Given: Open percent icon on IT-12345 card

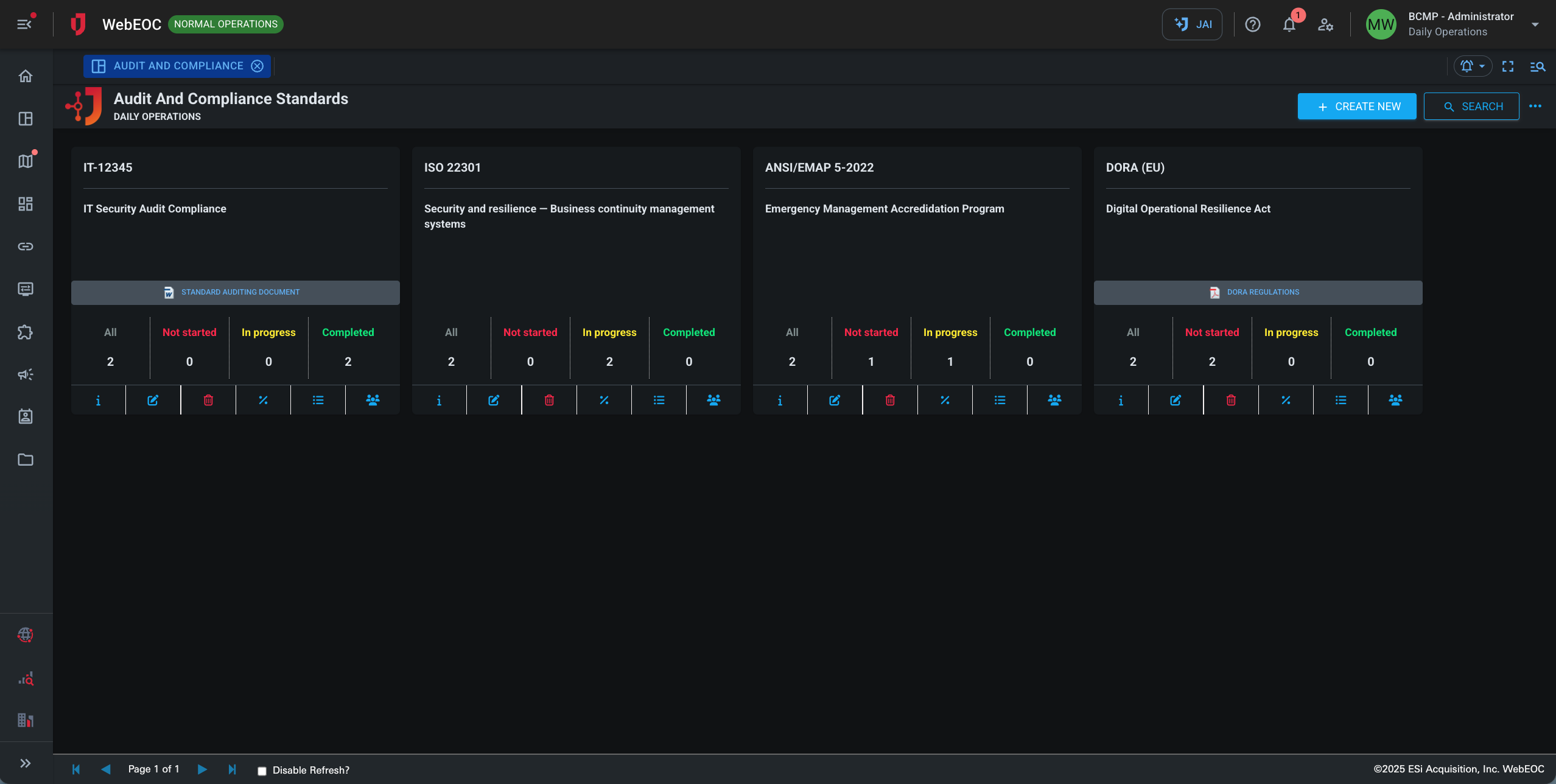Looking at the screenshot, I should point(263,400).
